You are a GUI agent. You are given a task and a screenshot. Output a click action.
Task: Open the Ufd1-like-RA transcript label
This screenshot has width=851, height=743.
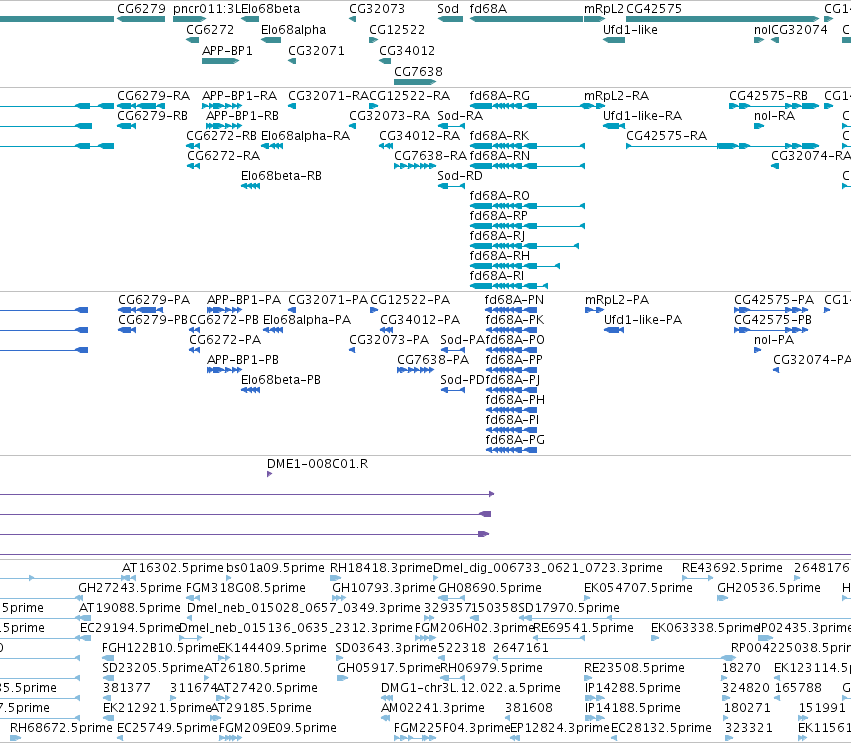pos(643,116)
